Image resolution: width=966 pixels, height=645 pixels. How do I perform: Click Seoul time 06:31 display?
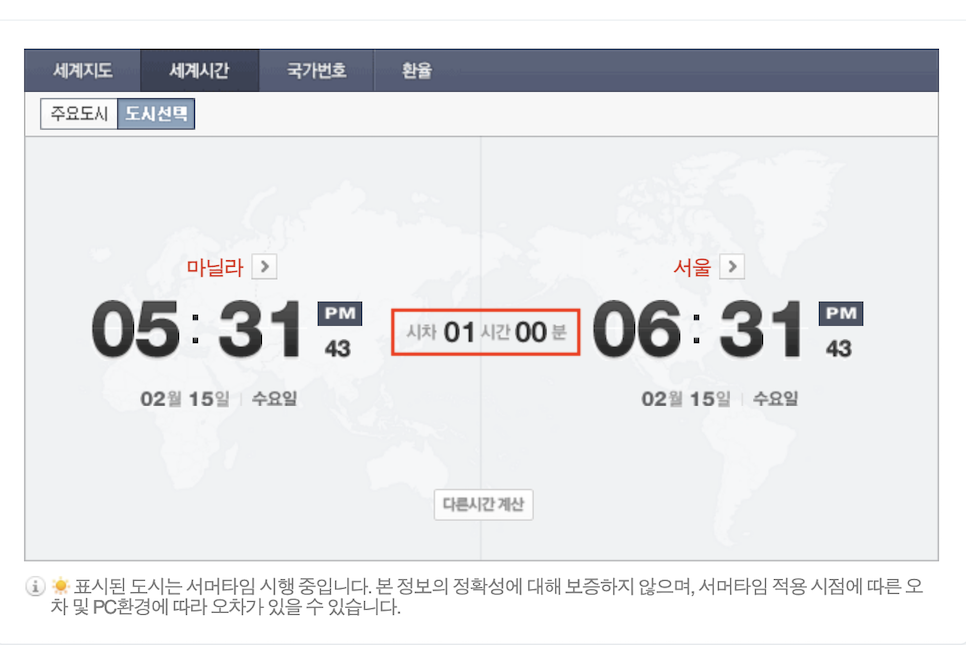pos(698,330)
